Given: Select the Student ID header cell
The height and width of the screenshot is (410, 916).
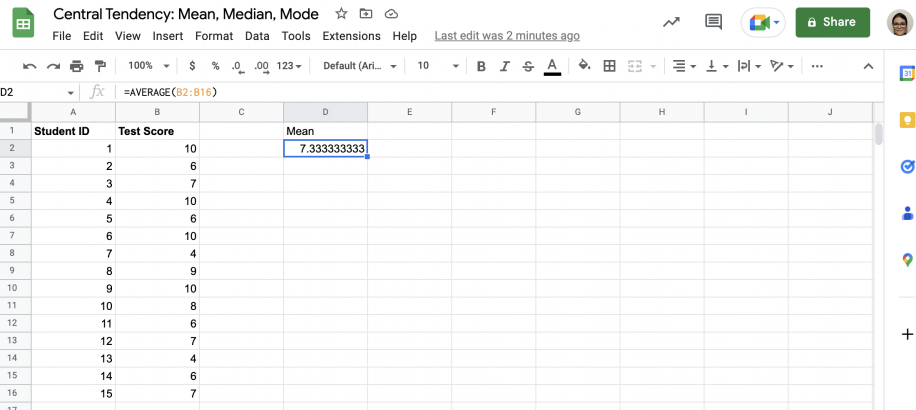Looking at the screenshot, I should 73,131.
